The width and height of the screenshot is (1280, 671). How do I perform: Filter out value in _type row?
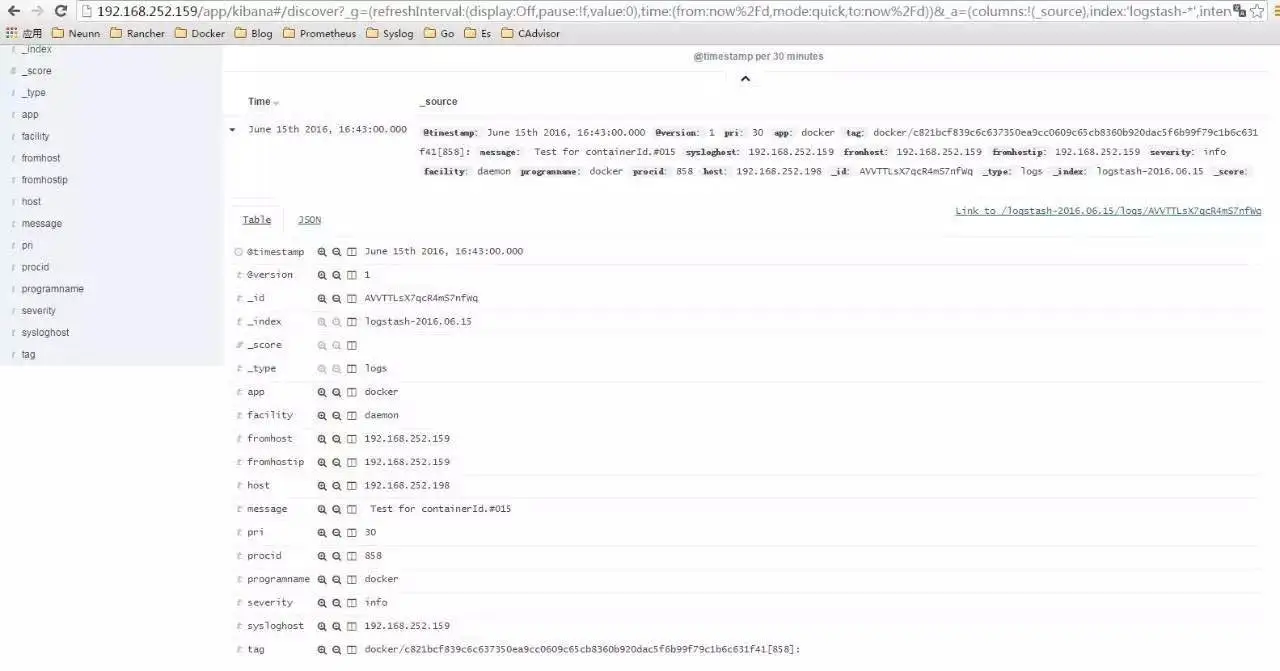coord(337,369)
